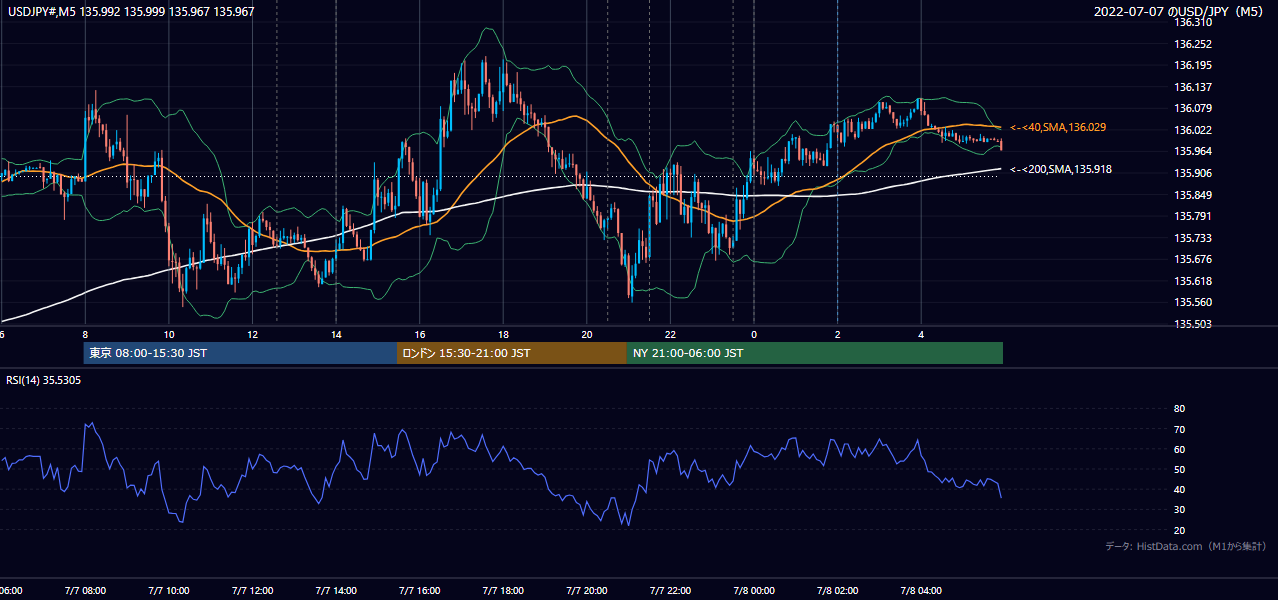
Task: Click RSI scale label 60
Action: tap(1179, 449)
